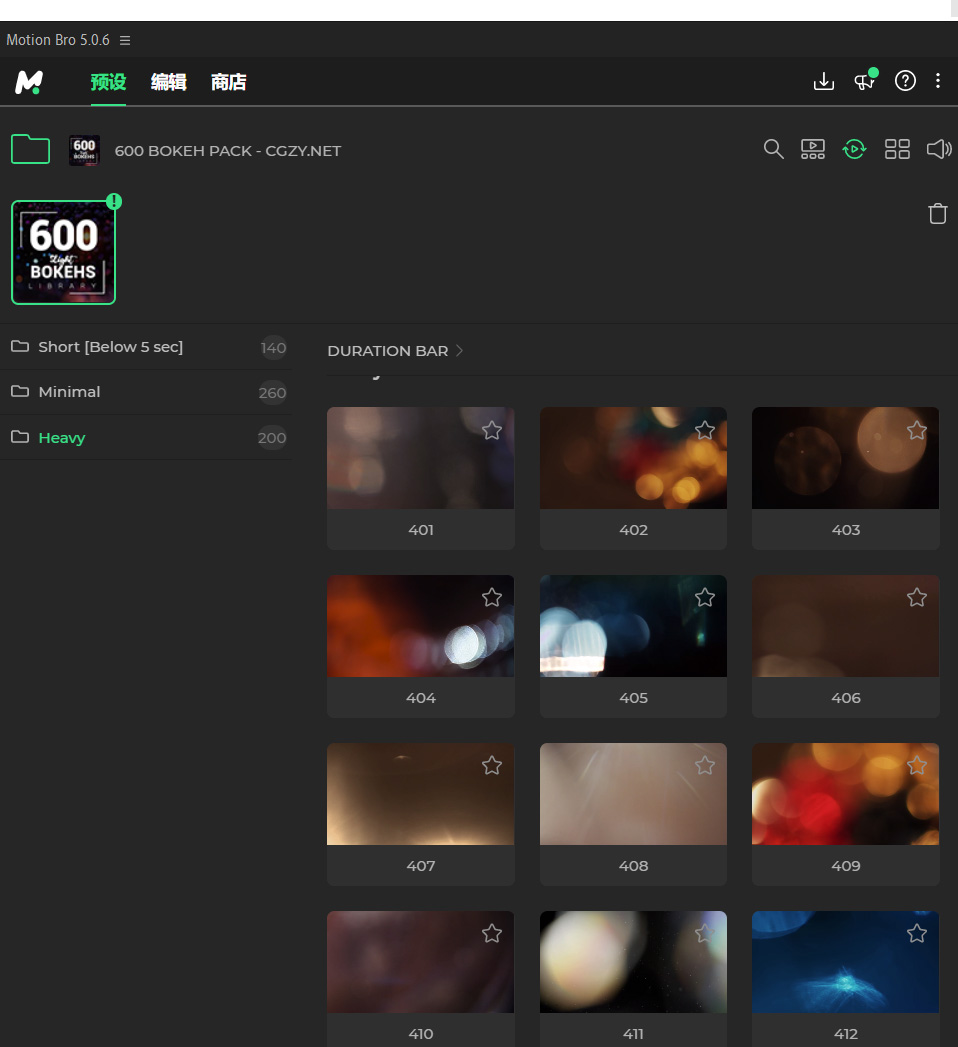Screen dimensions: 958x1047
Task: Click the Motion Bro logo icon
Action: click(x=29, y=82)
